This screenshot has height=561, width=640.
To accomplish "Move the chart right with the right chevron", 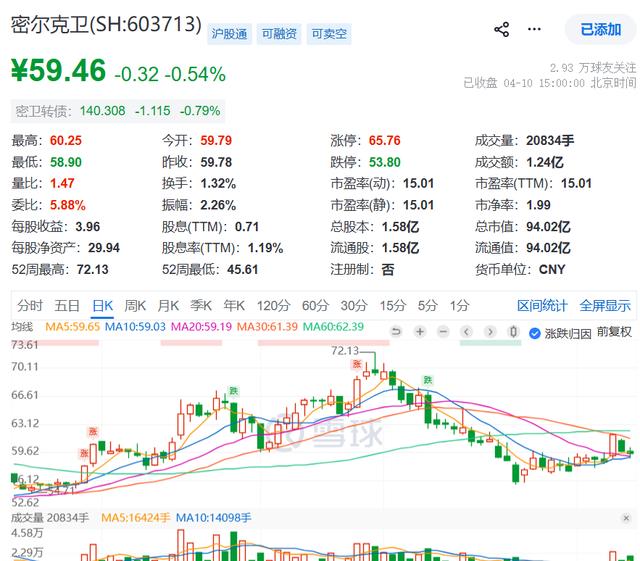I will [490, 332].
